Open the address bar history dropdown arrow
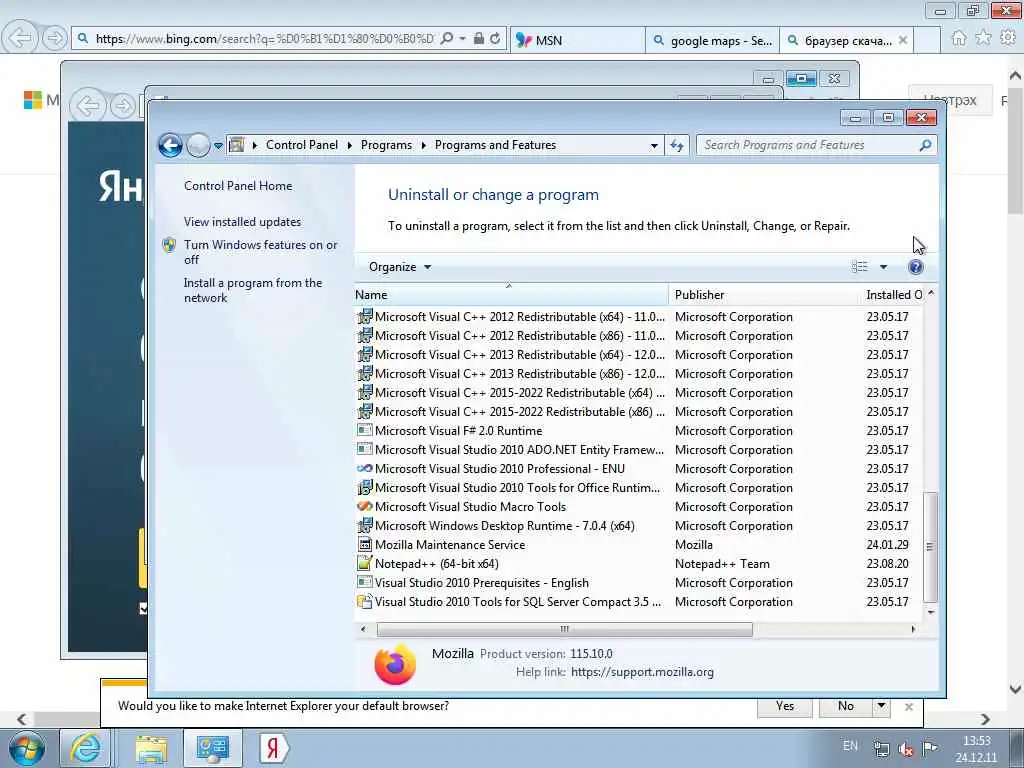 pos(654,146)
